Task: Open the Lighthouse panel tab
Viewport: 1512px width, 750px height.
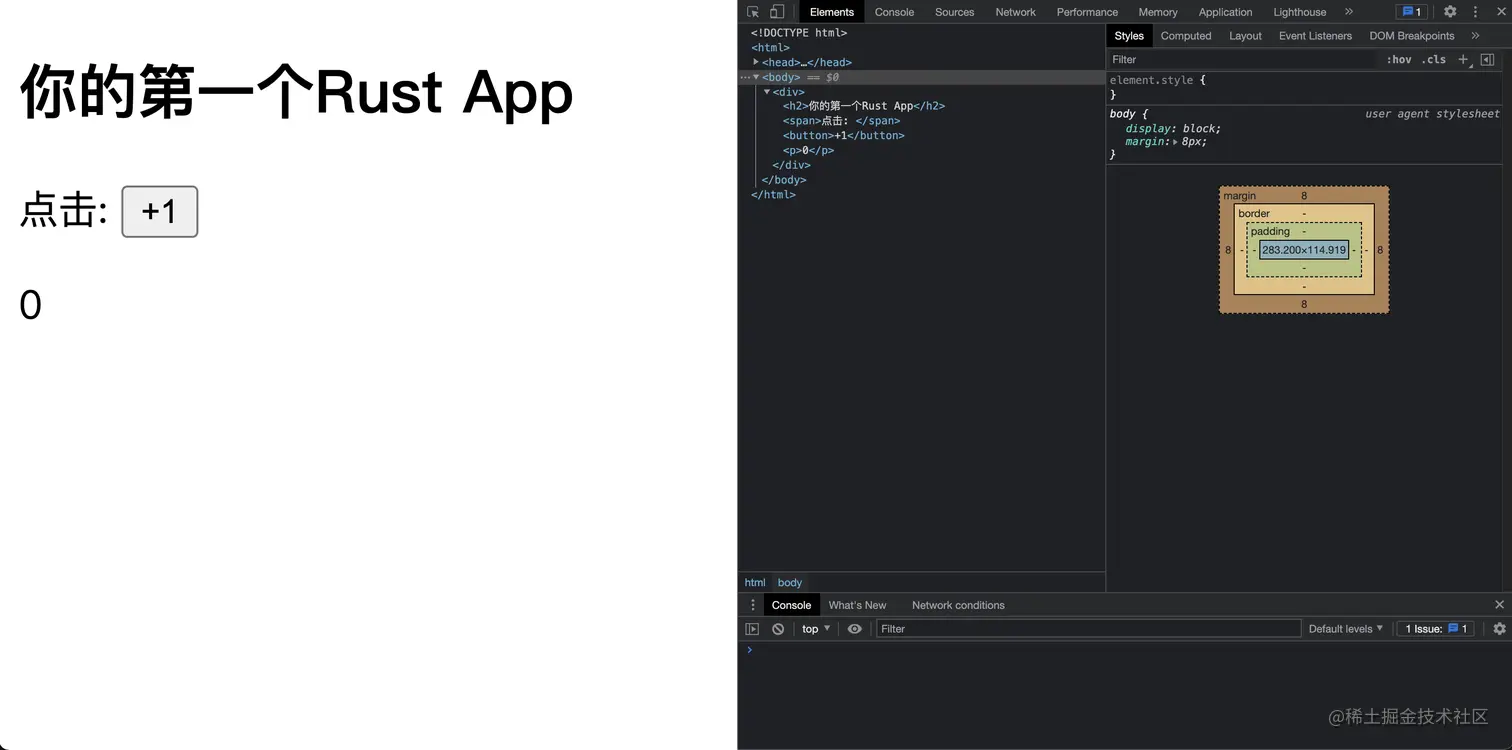Action: pos(1299,12)
